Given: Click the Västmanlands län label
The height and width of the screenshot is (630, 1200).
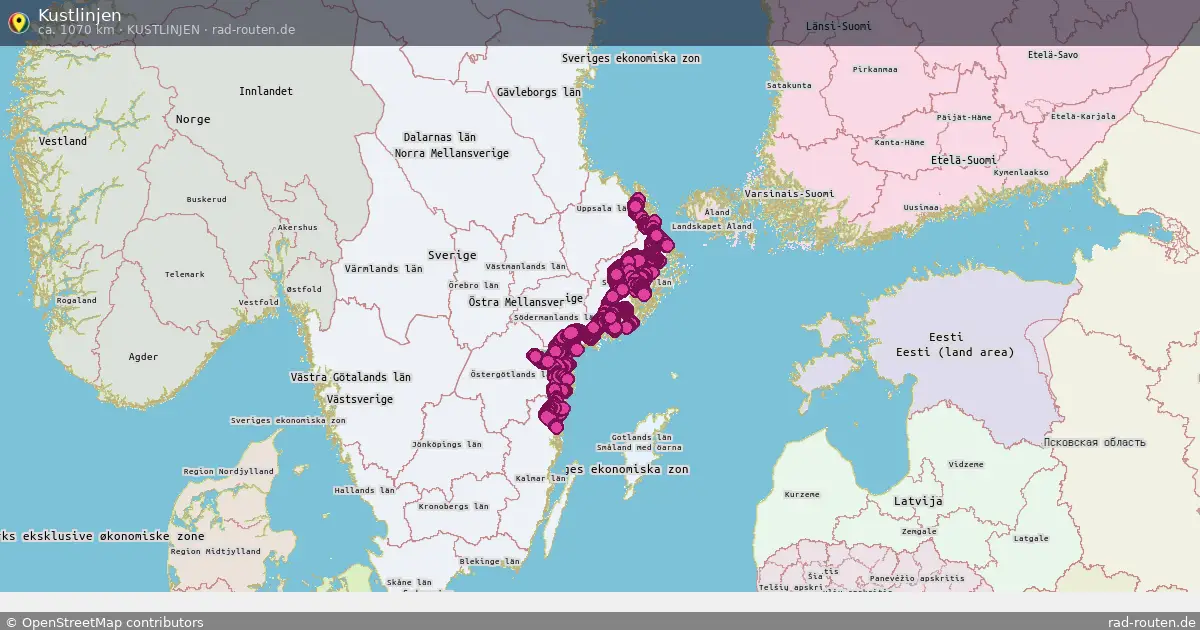Looking at the screenshot, I should [525, 267].
